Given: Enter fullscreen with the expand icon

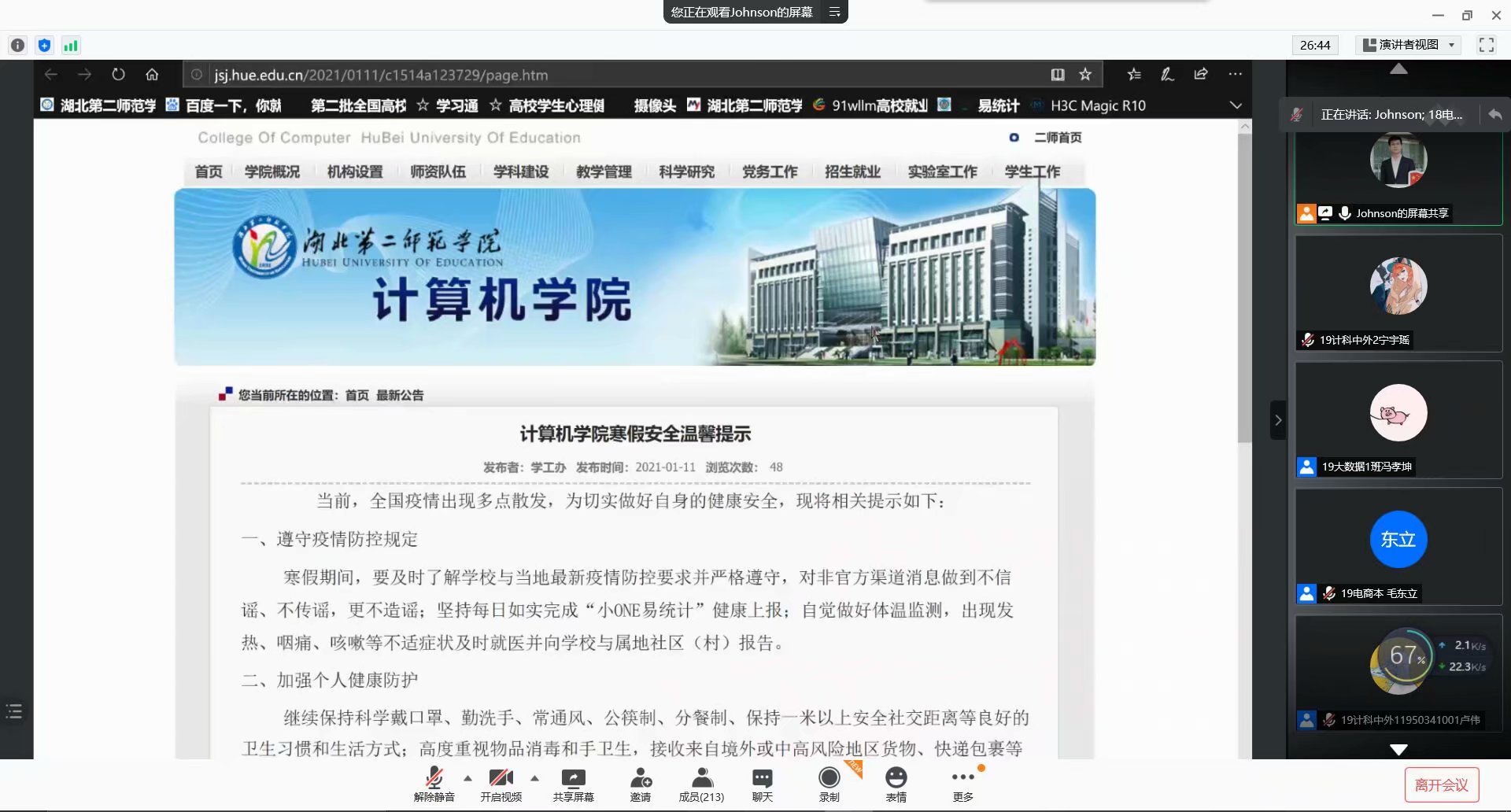Looking at the screenshot, I should 1486,45.
